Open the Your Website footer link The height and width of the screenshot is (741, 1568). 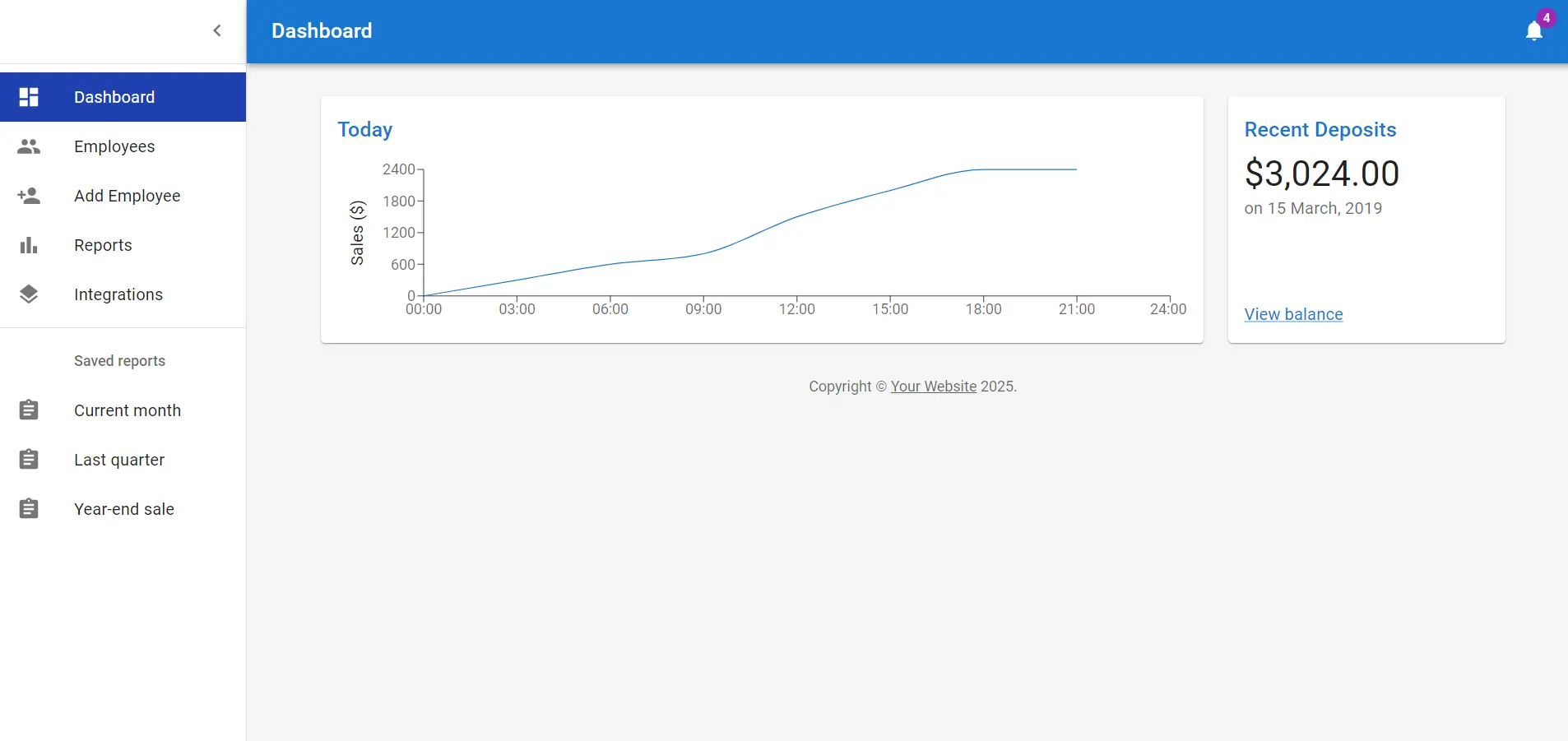[933, 387]
